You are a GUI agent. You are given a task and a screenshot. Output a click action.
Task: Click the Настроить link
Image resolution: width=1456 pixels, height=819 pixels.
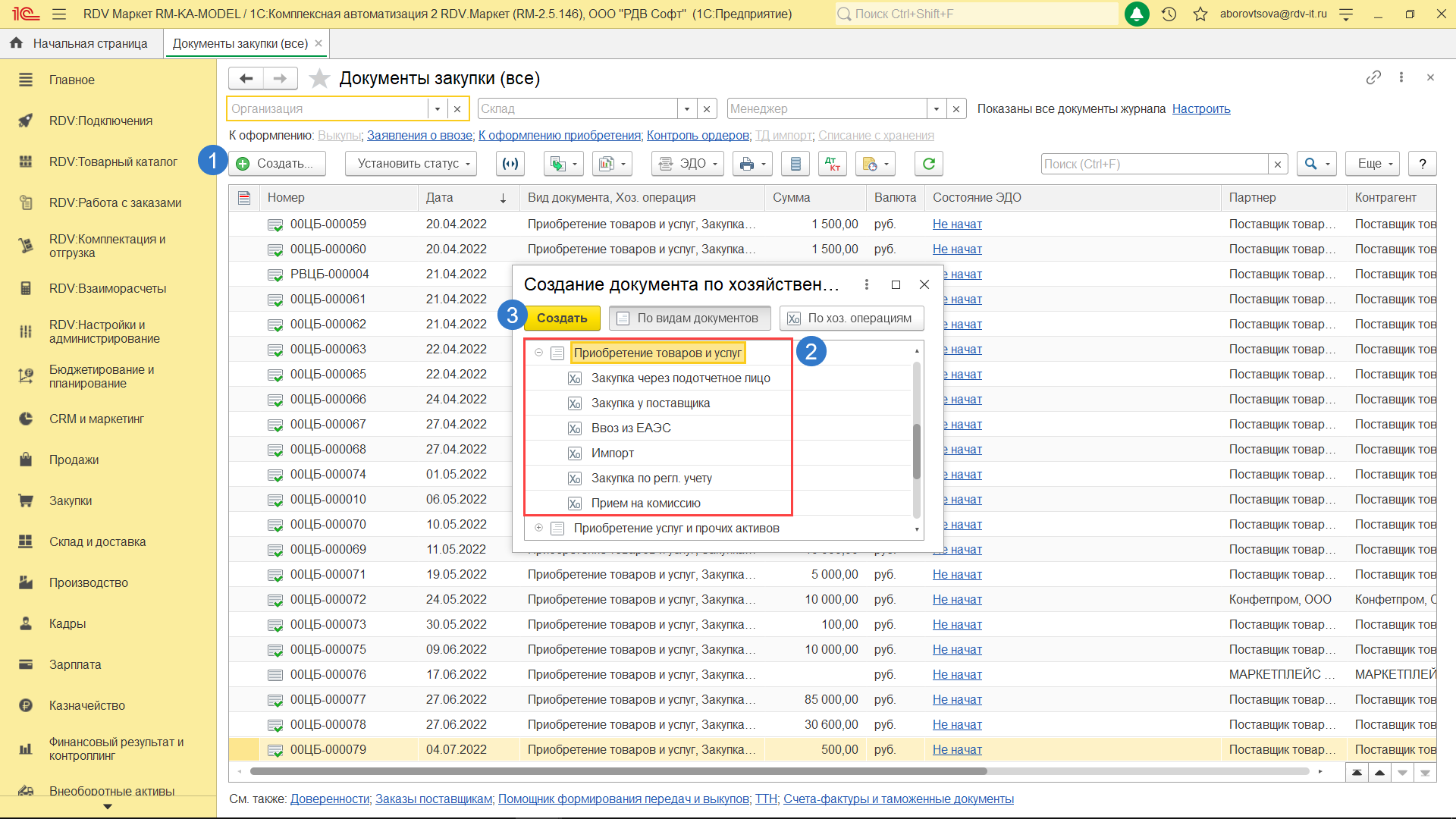pyautogui.click(x=1201, y=108)
